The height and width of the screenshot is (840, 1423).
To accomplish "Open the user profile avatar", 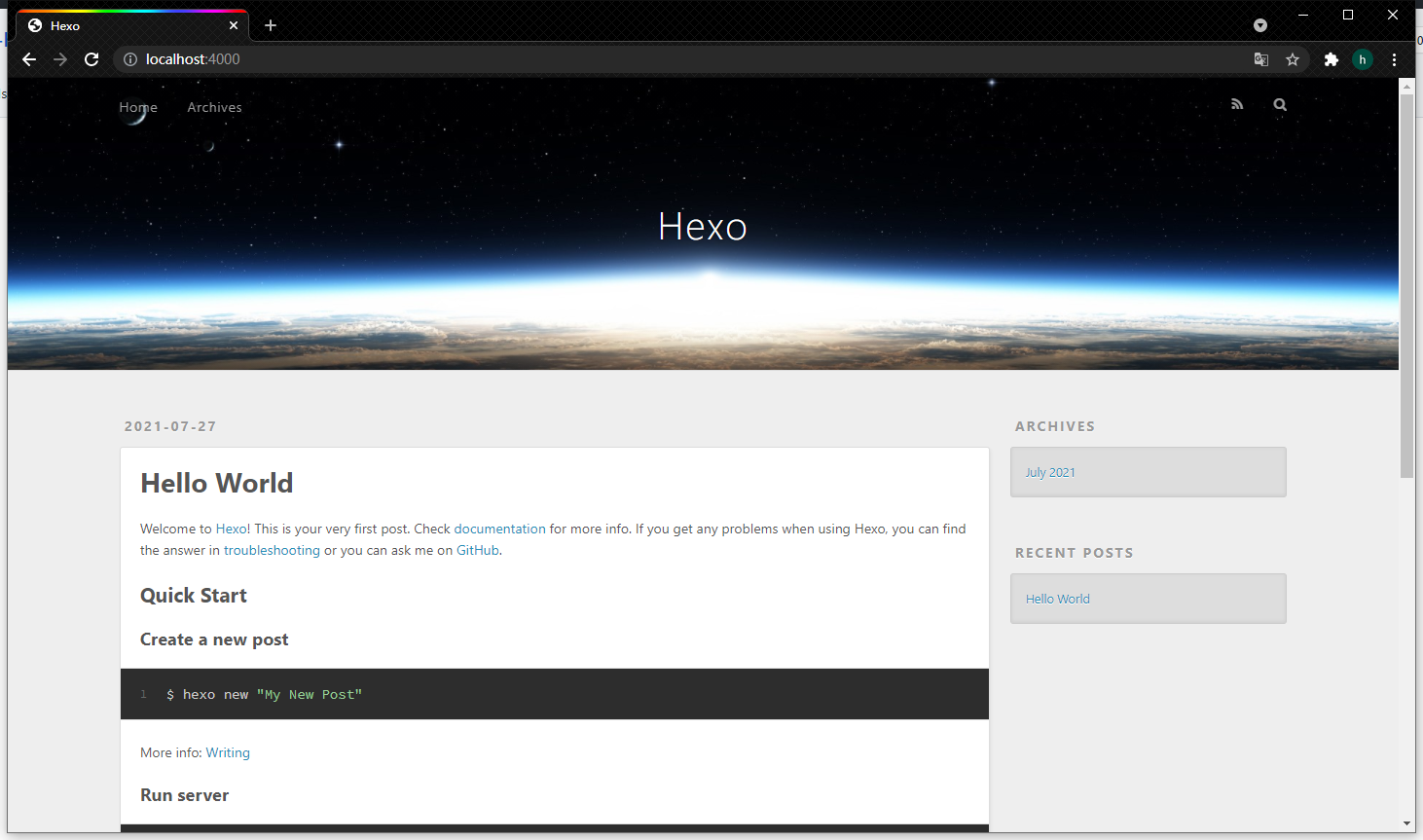I will coord(1363,59).
